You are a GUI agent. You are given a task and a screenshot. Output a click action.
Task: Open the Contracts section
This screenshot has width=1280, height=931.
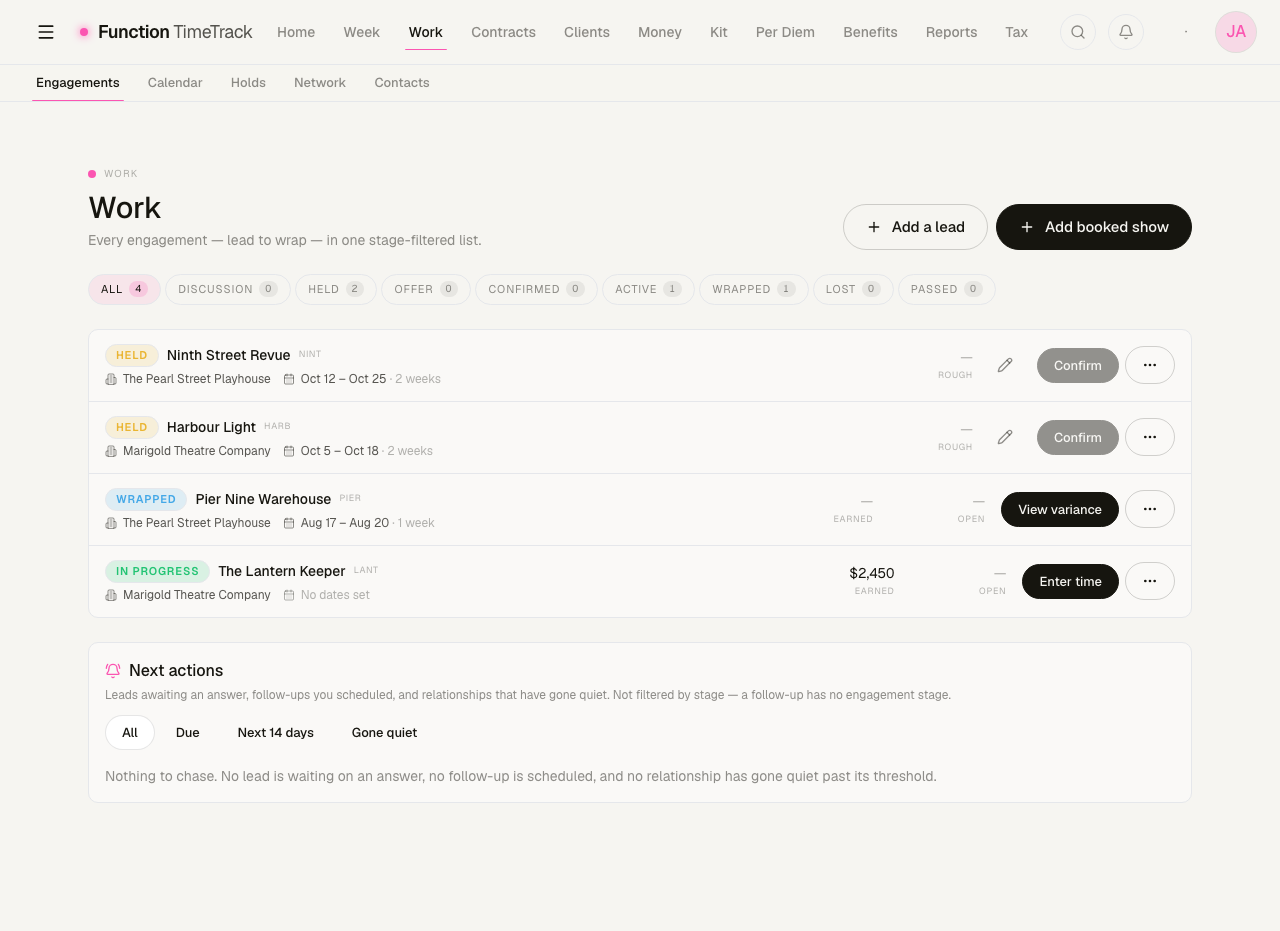click(503, 32)
